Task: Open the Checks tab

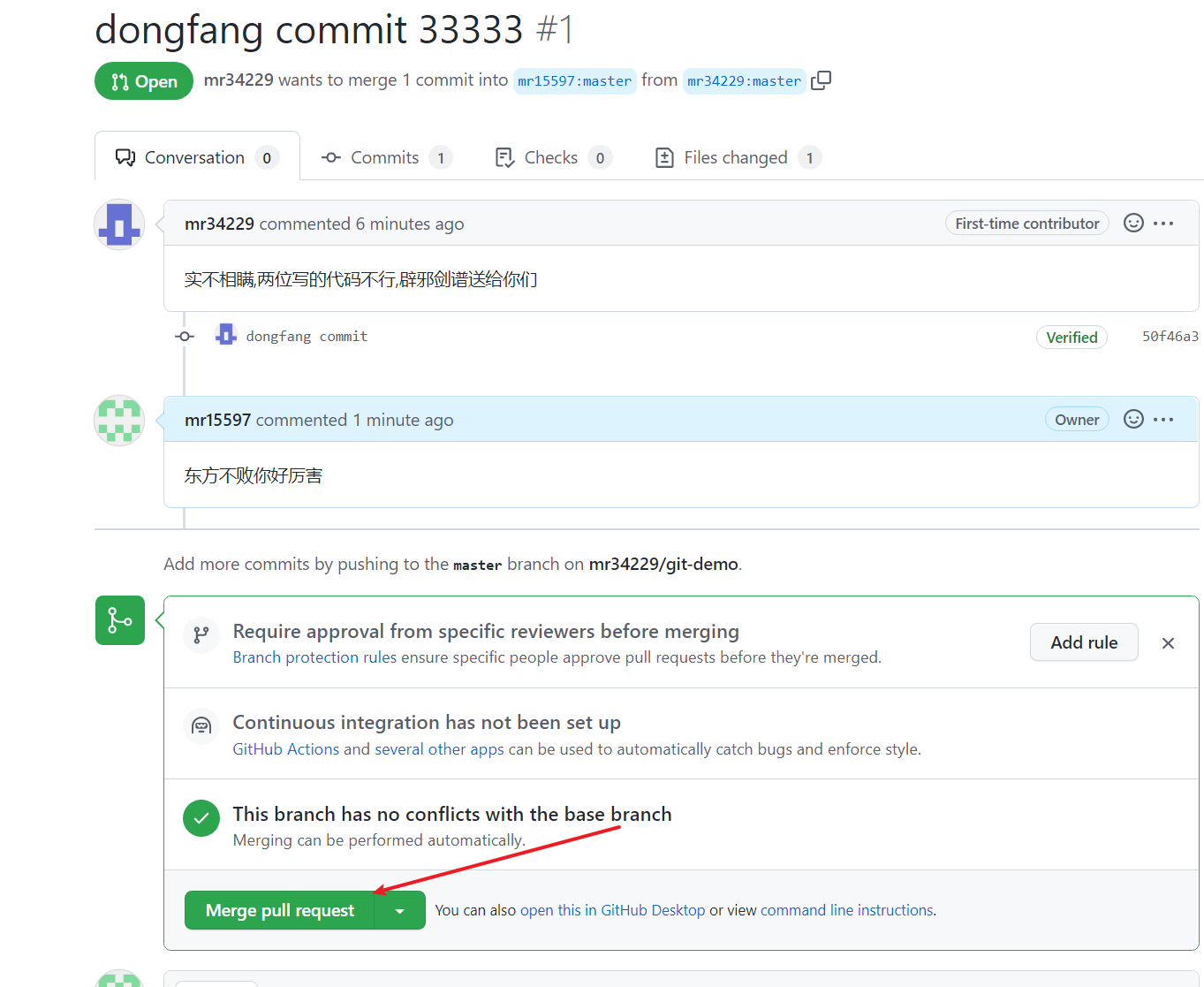Action: 553,157
